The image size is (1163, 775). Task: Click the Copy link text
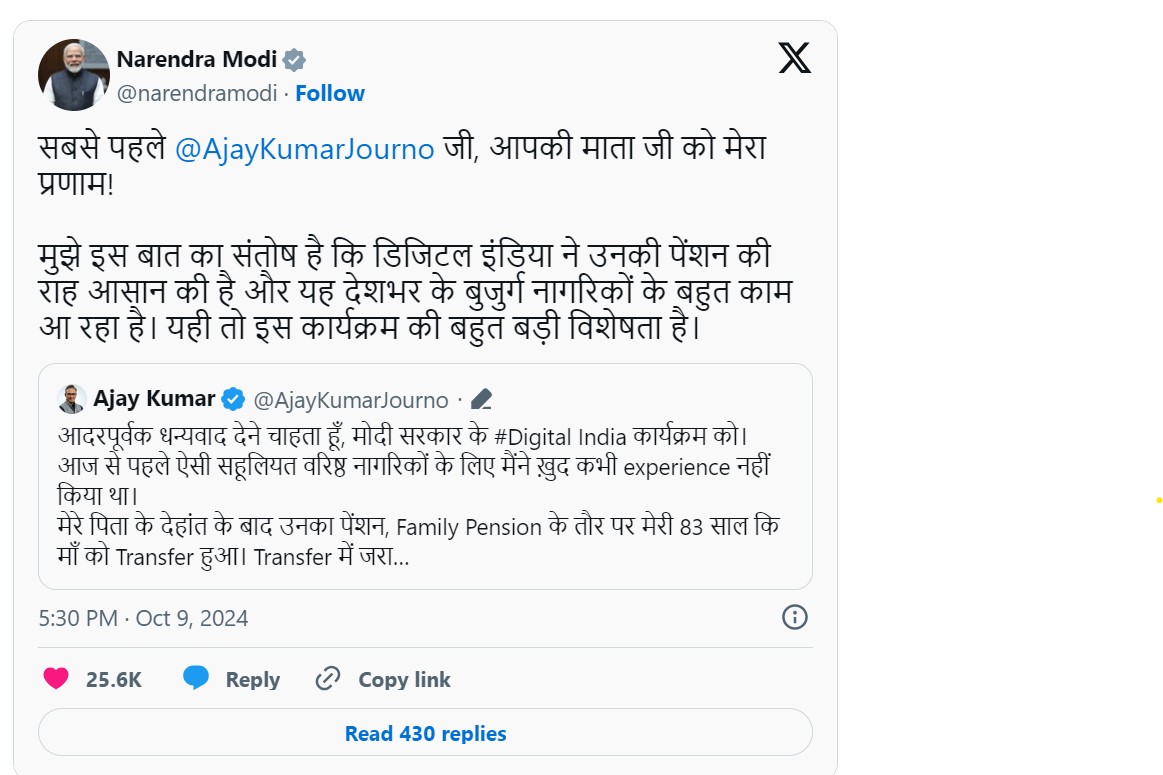404,680
